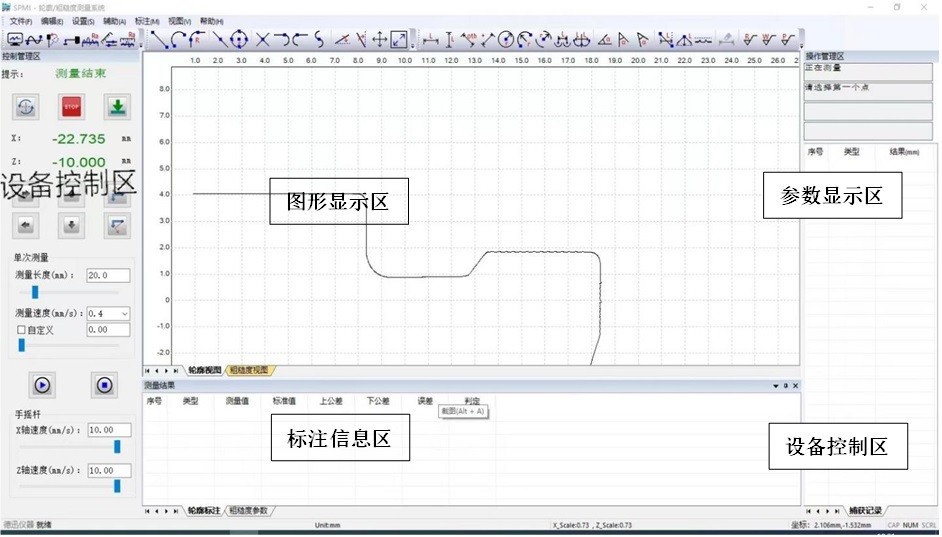
Task: Switch to the 粗糙度视图 tab
Action: (x=250, y=370)
